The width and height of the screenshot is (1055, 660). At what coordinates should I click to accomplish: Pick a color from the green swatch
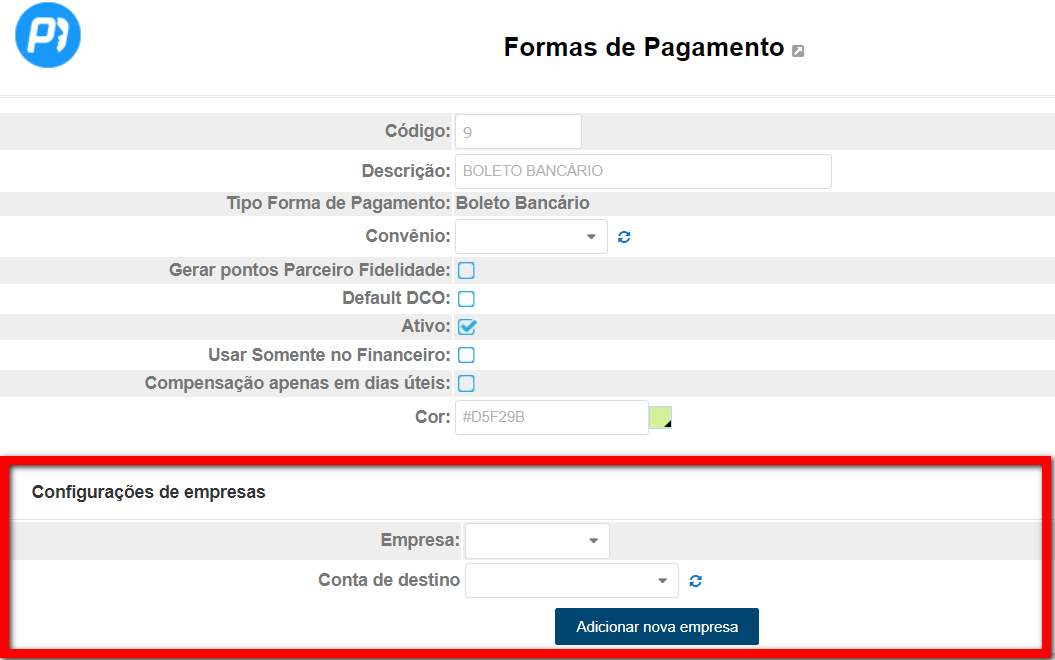click(x=660, y=417)
